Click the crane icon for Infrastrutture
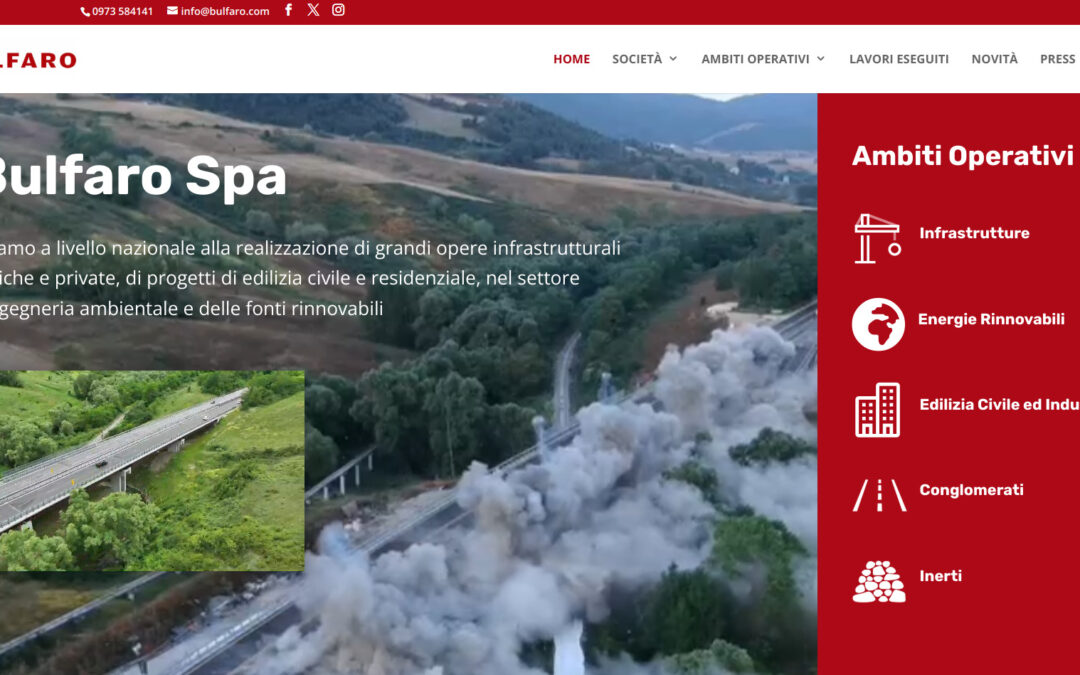 click(878, 238)
